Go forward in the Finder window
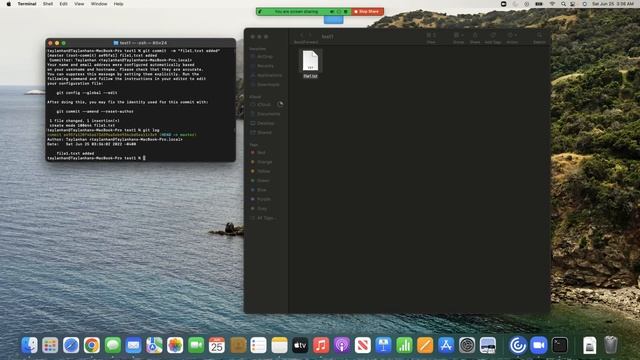 pos(310,36)
